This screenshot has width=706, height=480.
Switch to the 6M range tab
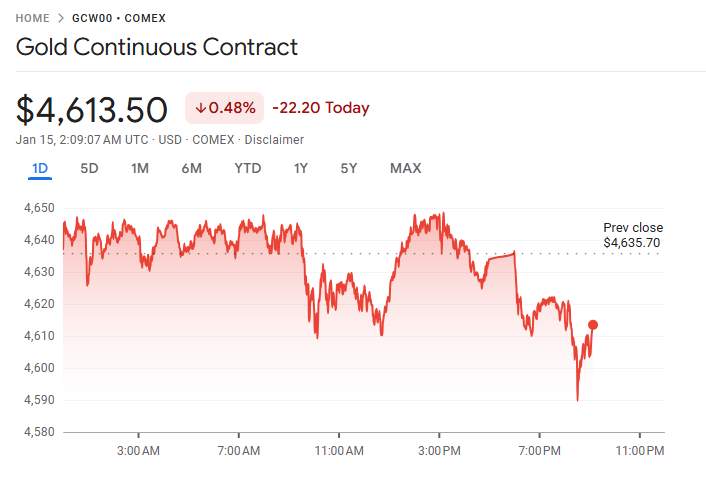(x=191, y=168)
